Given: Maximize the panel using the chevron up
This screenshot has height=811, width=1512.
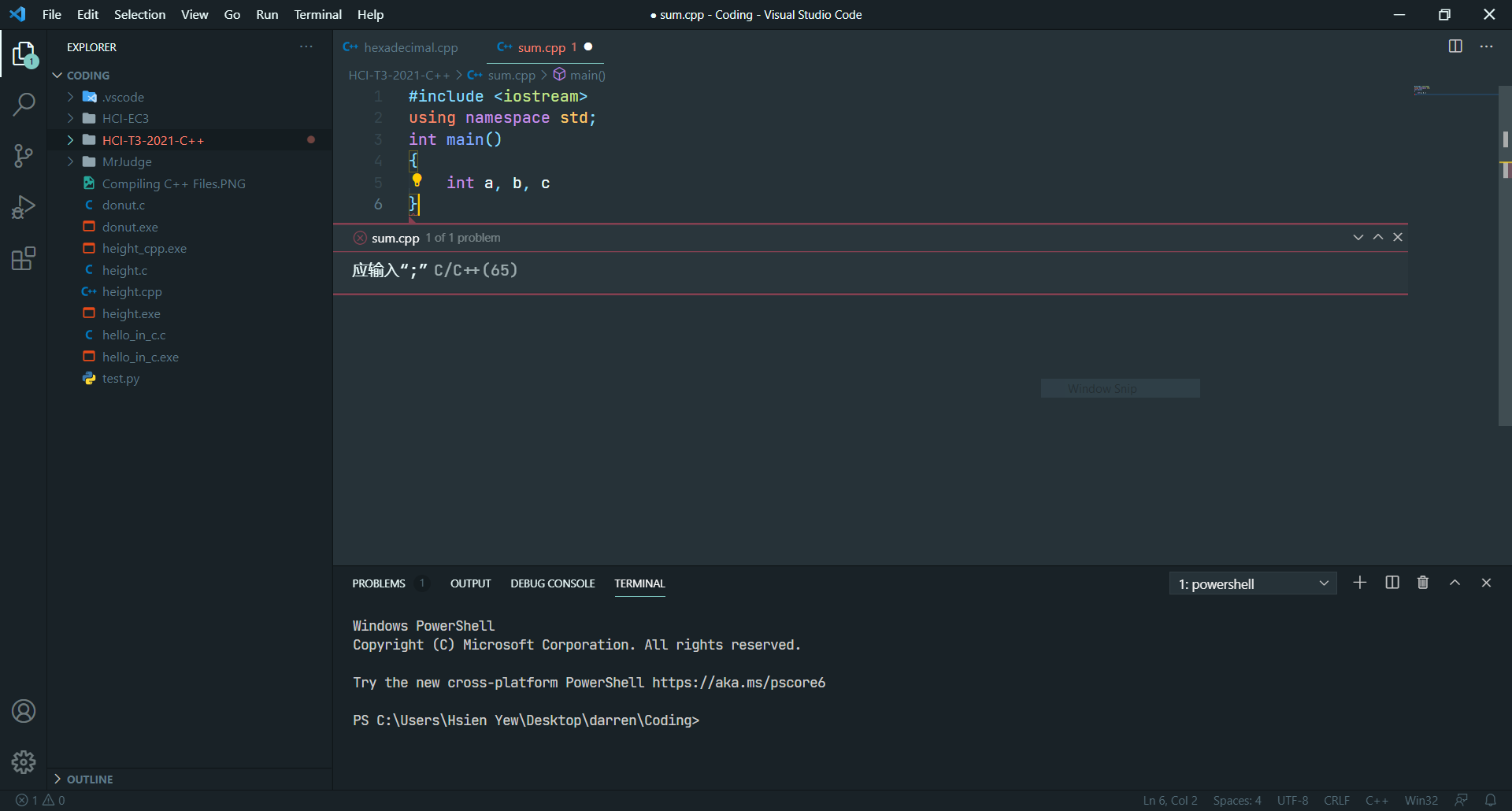Looking at the screenshot, I should (1455, 583).
